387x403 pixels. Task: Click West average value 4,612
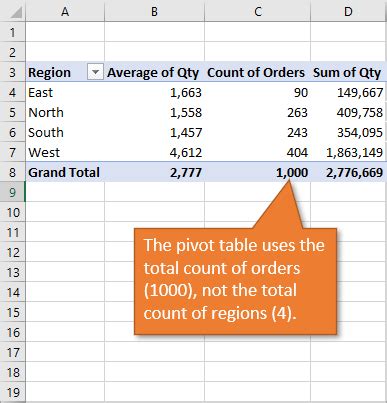(x=154, y=152)
